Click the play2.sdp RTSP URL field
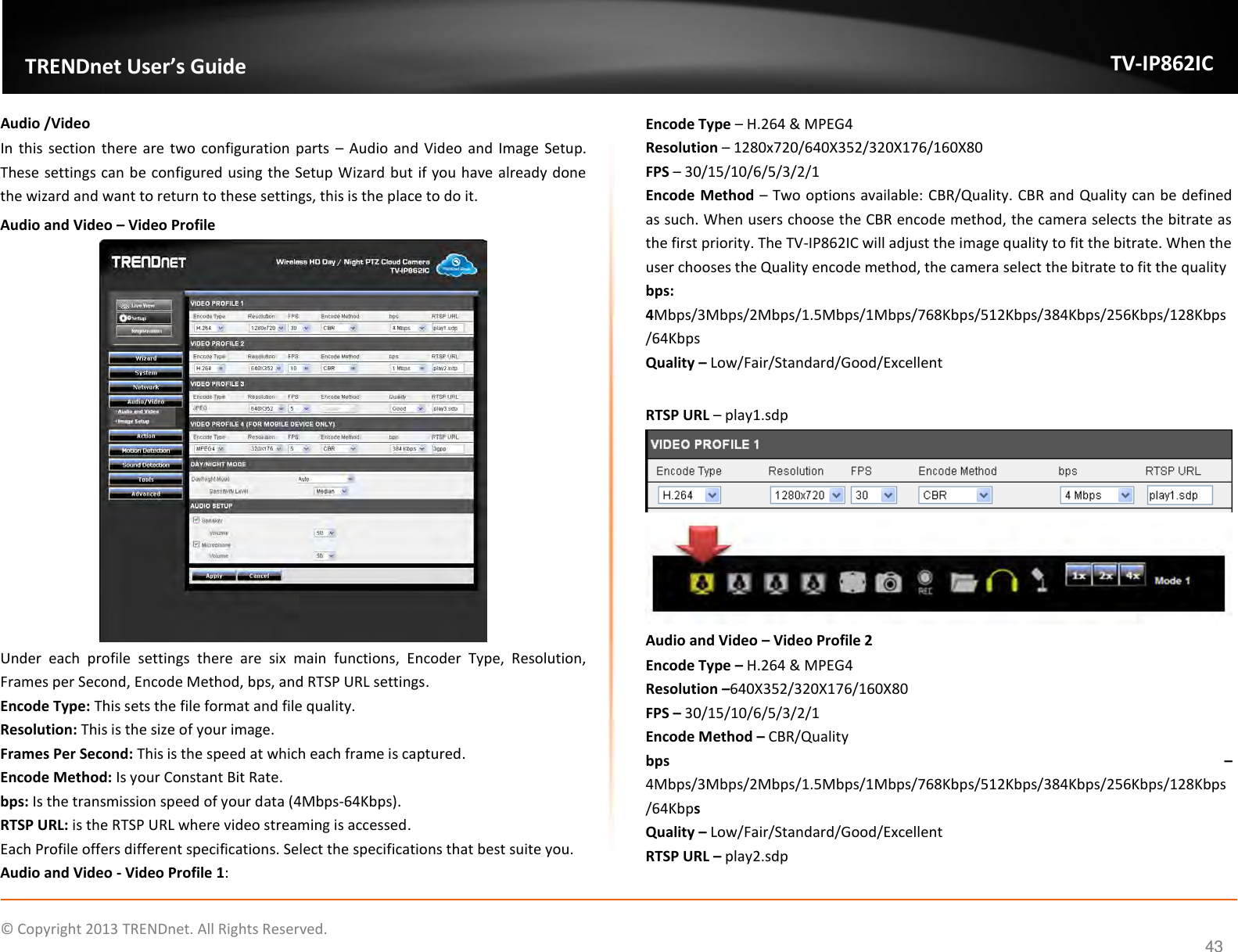This screenshot has width=1238, height=952. [x=448, y=368]
